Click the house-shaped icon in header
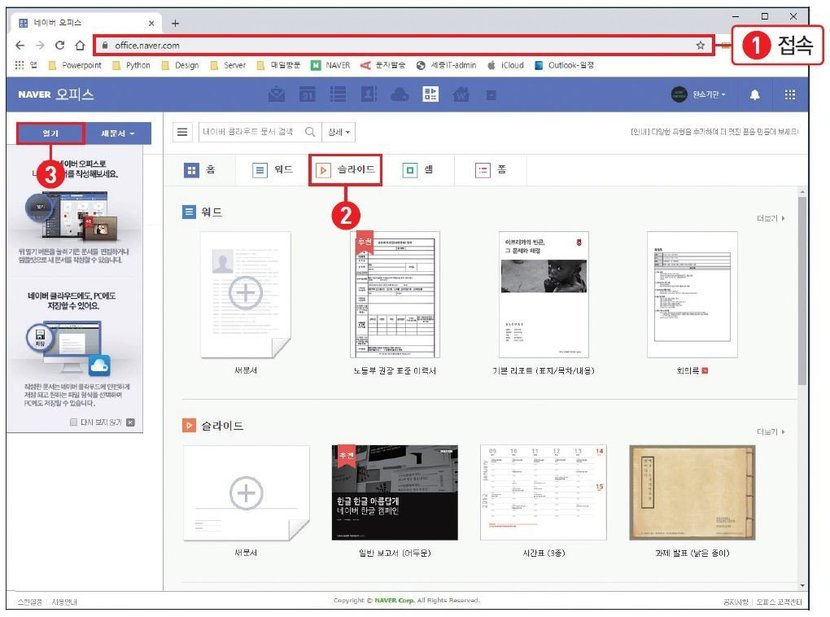830x617 pixels. pos(461,95)
